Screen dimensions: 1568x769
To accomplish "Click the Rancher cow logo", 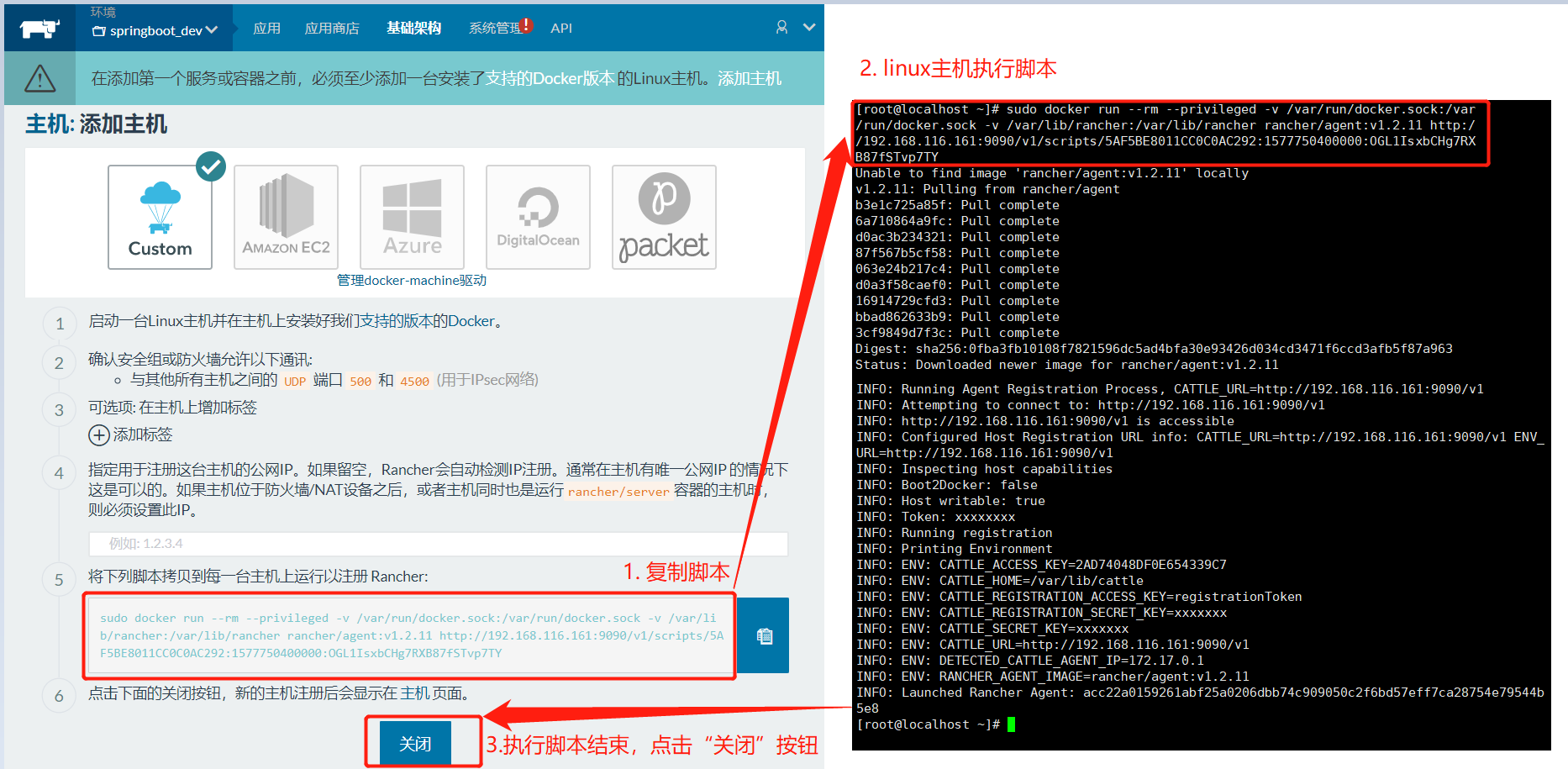I will (39, 29).
